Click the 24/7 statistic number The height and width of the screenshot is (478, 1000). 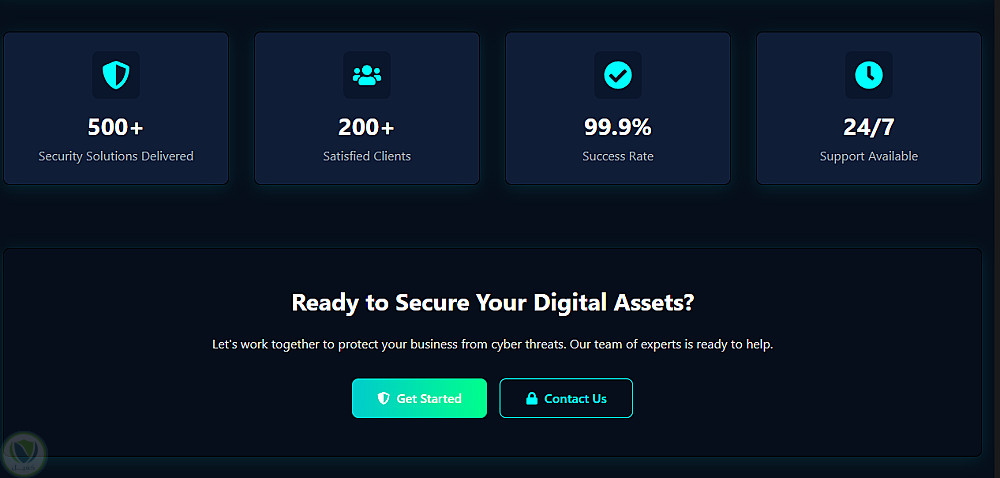[869, 127]
